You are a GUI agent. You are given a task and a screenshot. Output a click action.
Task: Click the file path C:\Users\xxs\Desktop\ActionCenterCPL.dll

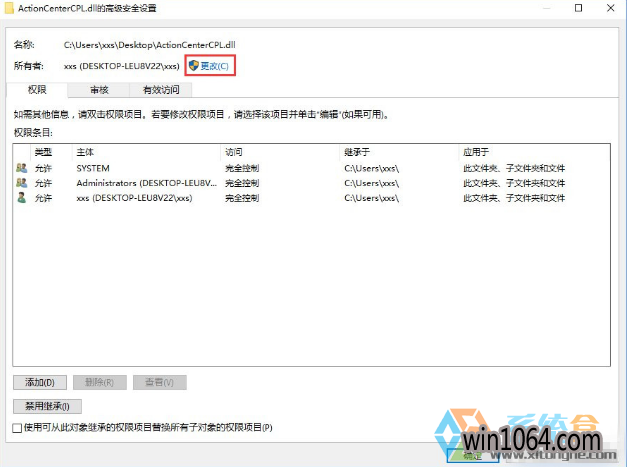click(x=150, y=45)
